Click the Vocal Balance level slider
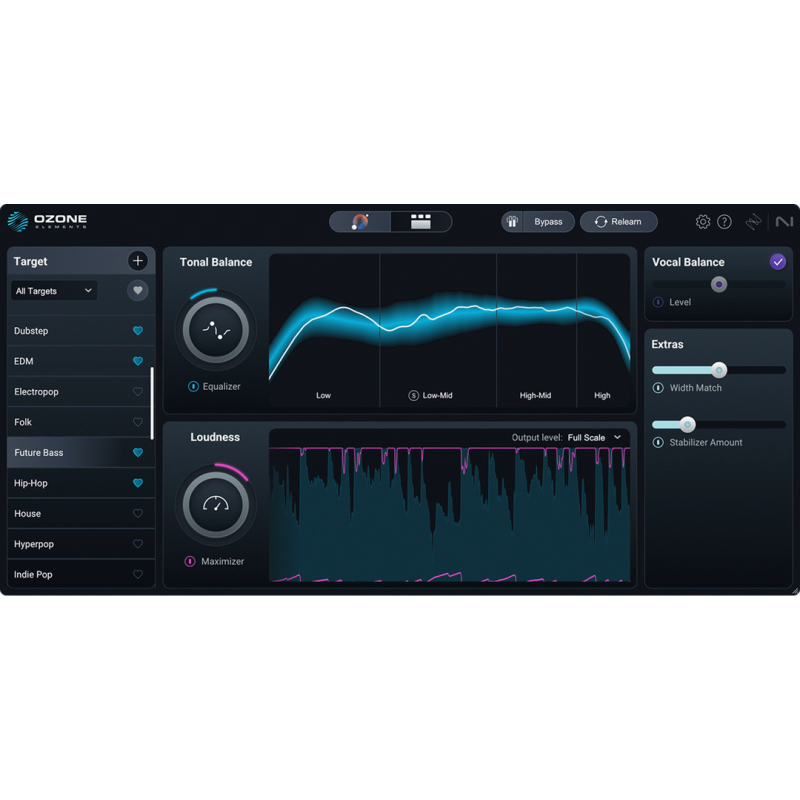 click(719, 284)
